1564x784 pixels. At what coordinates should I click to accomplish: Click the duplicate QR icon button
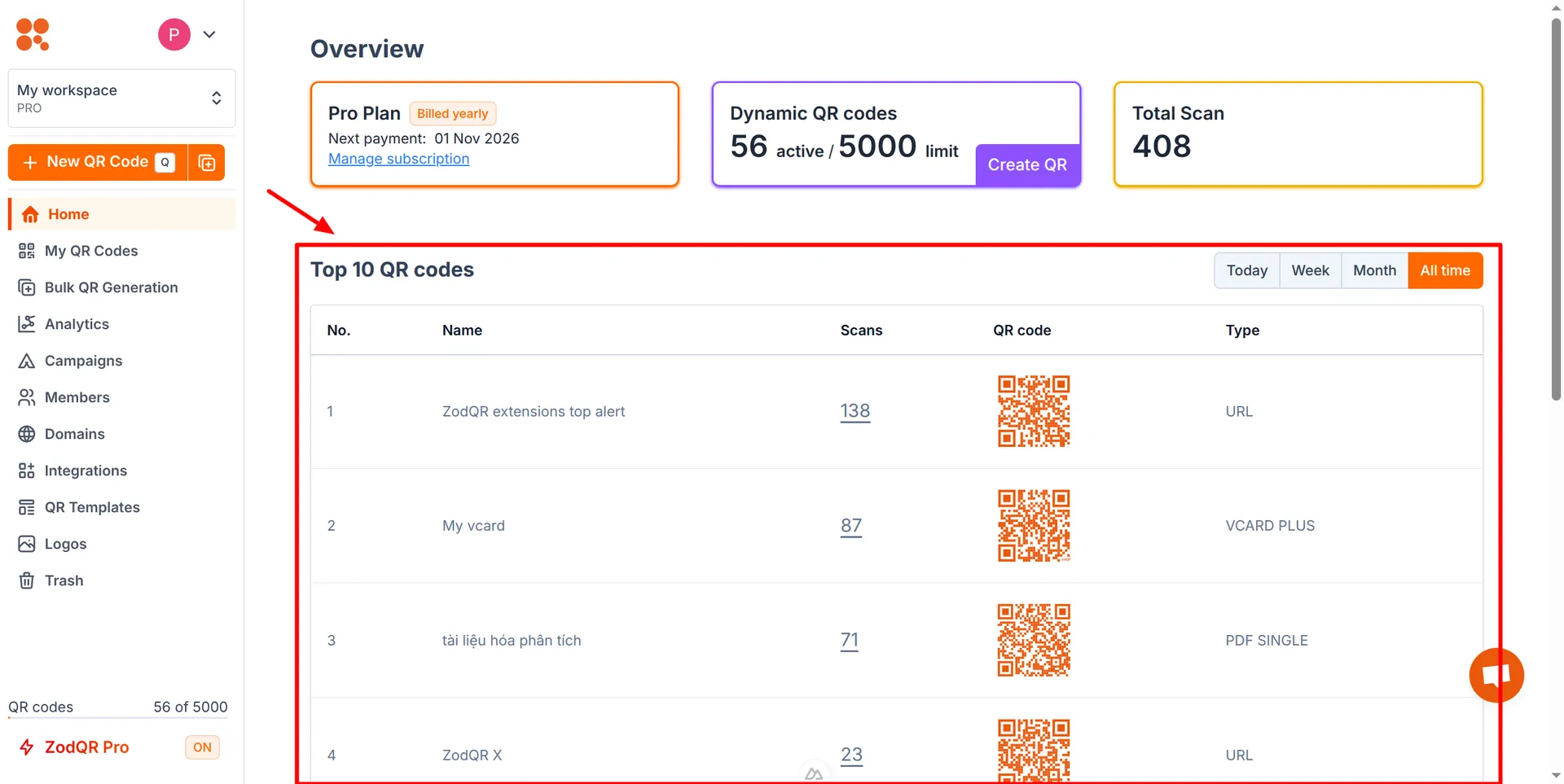[207, 162]
